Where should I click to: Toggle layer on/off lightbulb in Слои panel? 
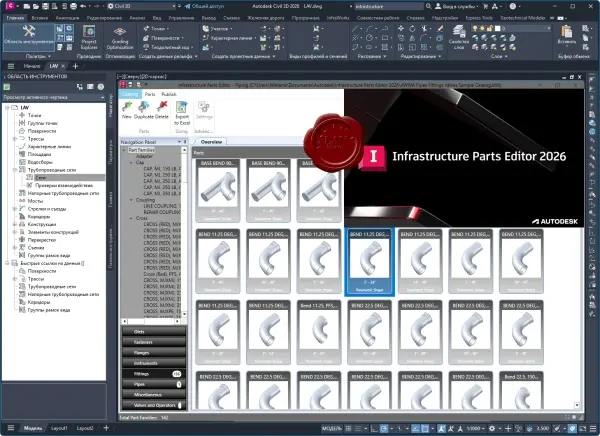point(475,28)
